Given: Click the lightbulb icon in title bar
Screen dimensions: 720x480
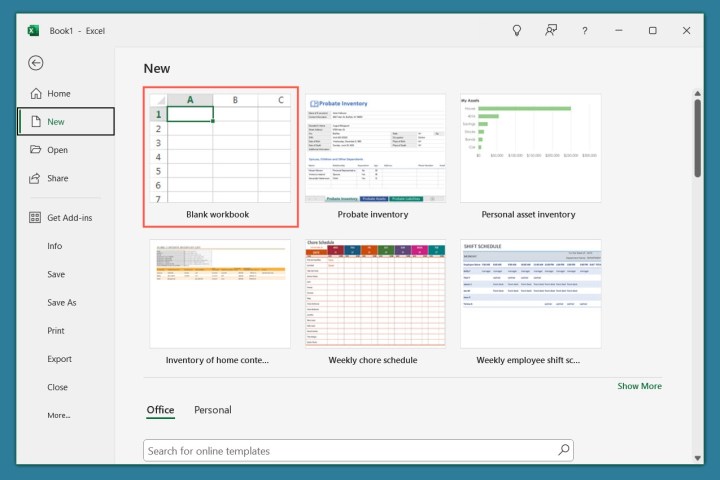Looking at the screenshot, I should tap(516, 31).
